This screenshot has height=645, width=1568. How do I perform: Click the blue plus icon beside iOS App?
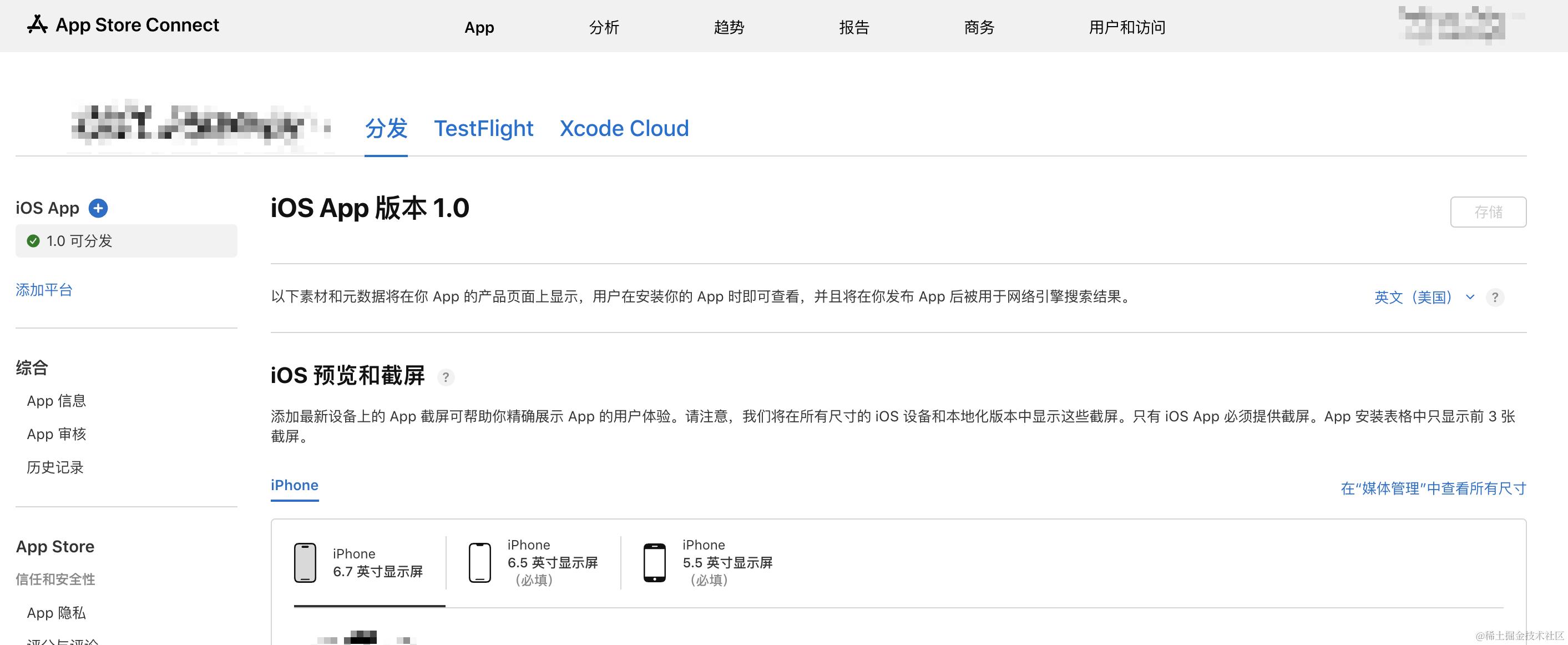(98, 208)
